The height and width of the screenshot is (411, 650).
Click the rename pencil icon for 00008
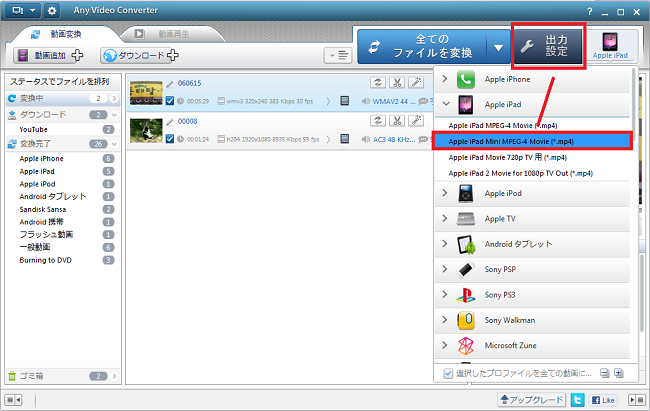pyautogui.click(x=170, y=122)
